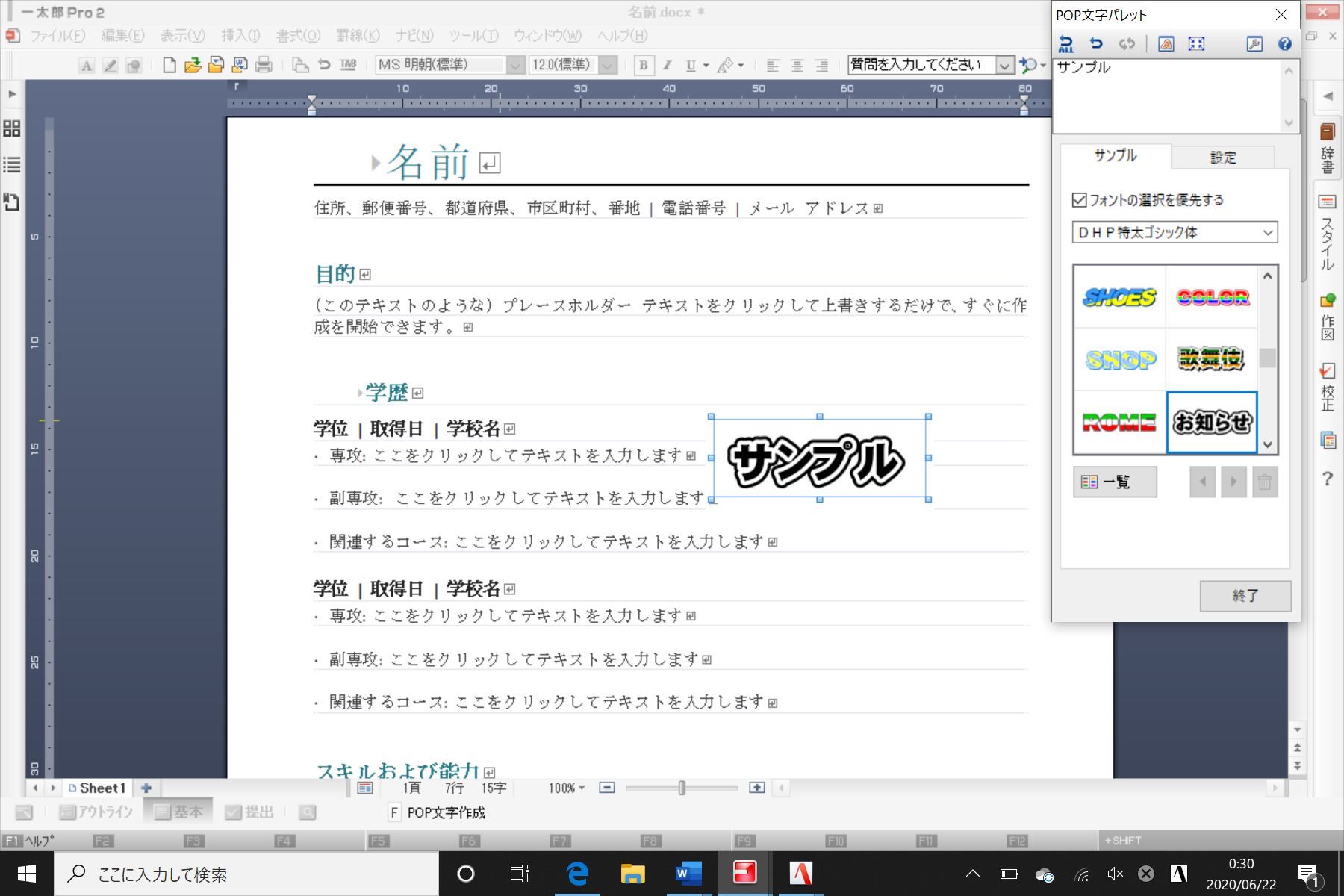Select the サンプル tab in POP palette
Image resolution: width=1344 pixels, height=896 pixels.
pyautogui.click(x=1116, y=155)
